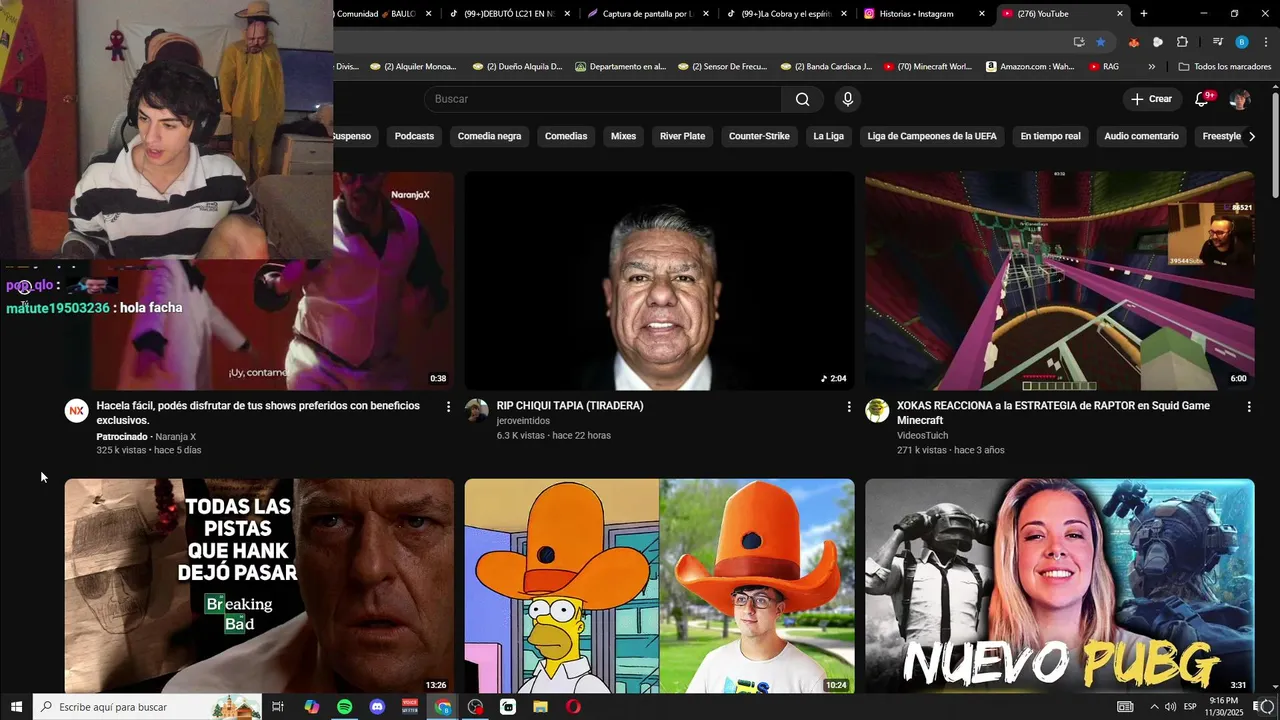Focus the YouTube Buscar search field
The height and width of the screenshot is (720, 1280).
[603, 99]
